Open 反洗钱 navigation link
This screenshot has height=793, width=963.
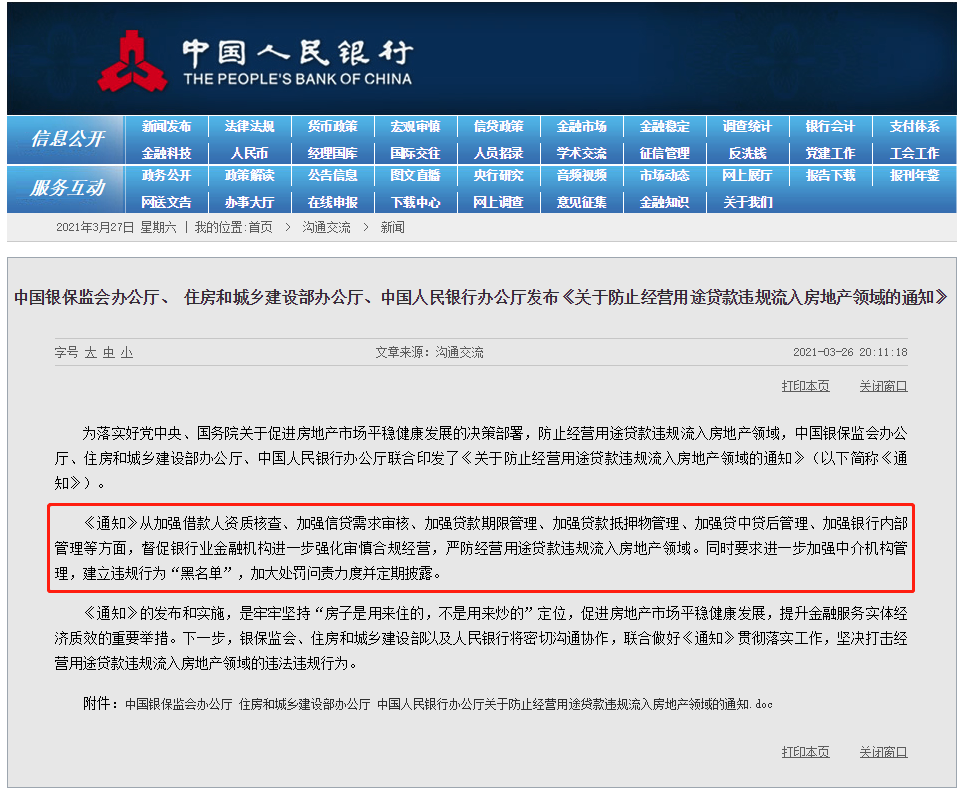747,153
